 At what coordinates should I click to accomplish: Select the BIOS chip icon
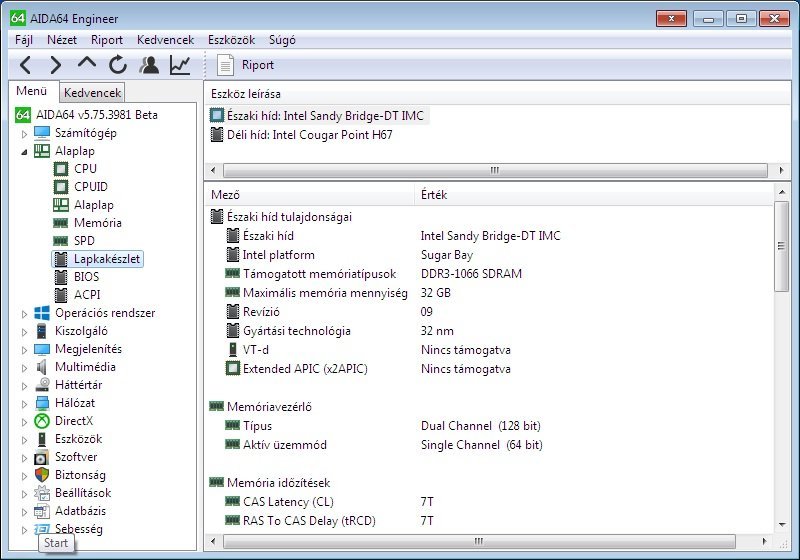point(61,277)
